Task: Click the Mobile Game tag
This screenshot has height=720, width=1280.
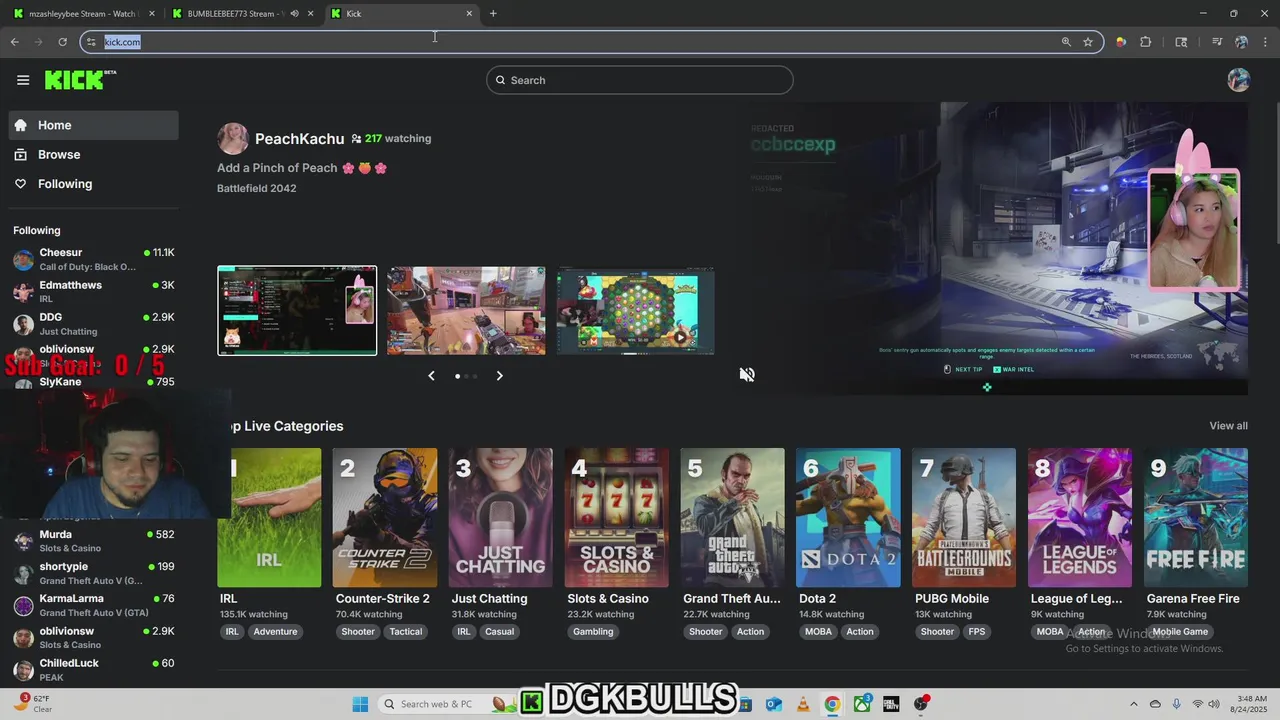Action: (1180, 632)
